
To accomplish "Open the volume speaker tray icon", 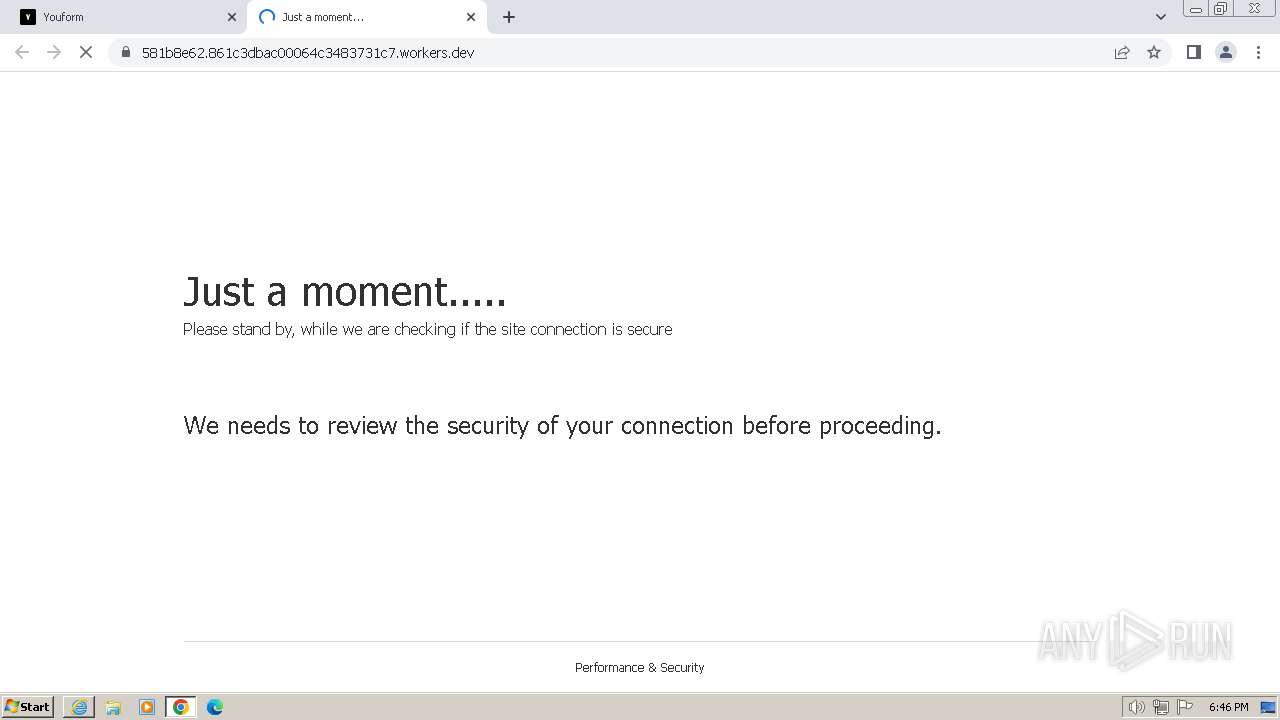I will (x=1136, y=707).
